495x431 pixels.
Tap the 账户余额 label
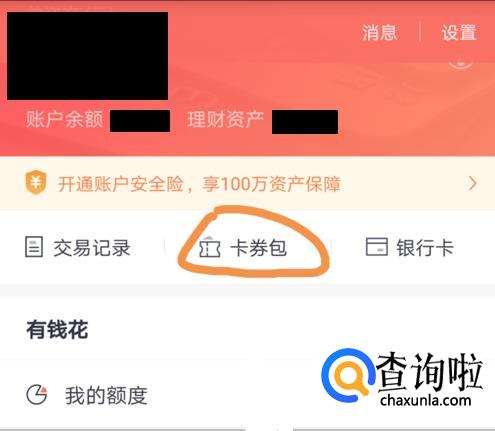64,119
